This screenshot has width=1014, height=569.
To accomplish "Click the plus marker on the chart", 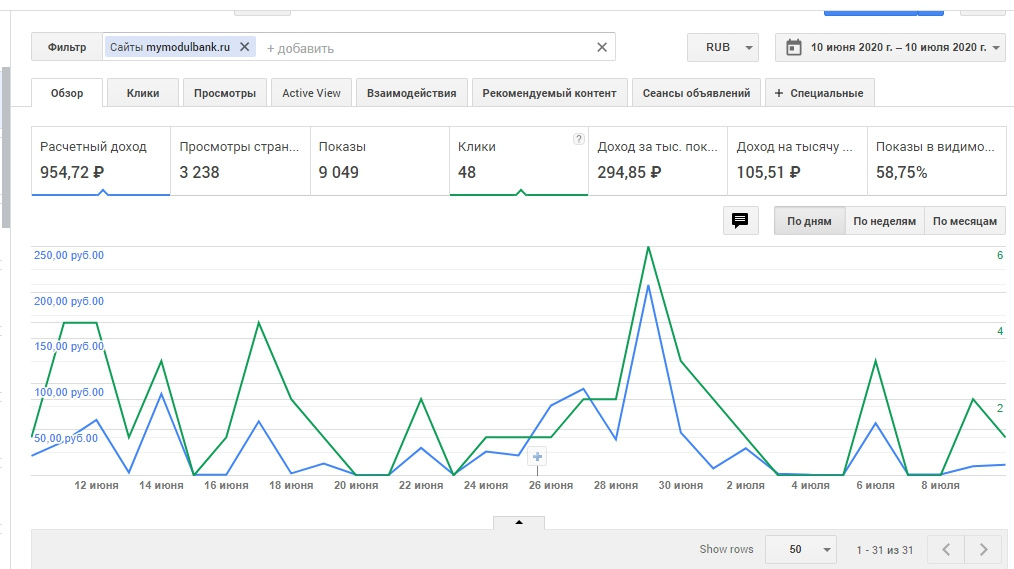I will click(537, 457).
